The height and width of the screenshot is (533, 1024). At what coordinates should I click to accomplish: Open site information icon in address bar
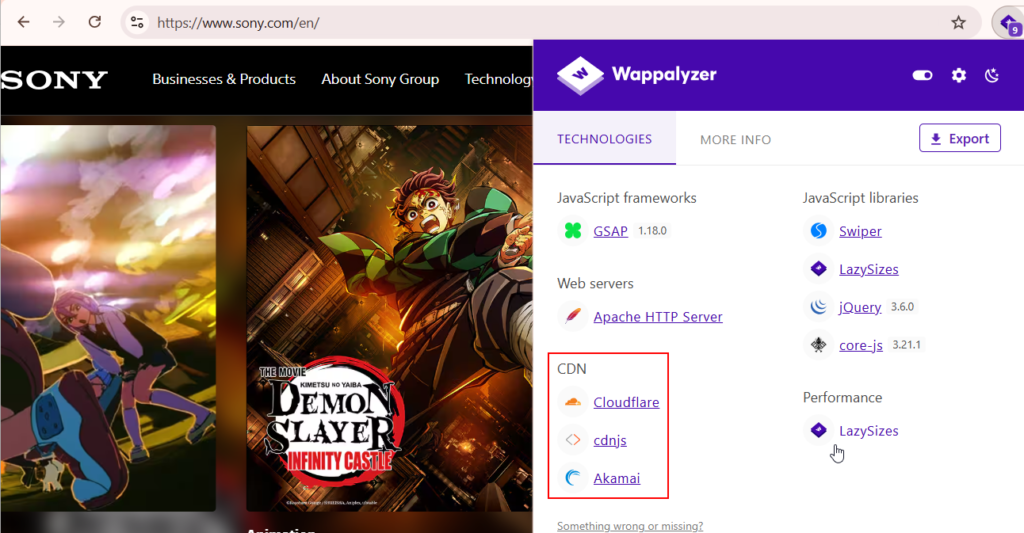[137, 22]
